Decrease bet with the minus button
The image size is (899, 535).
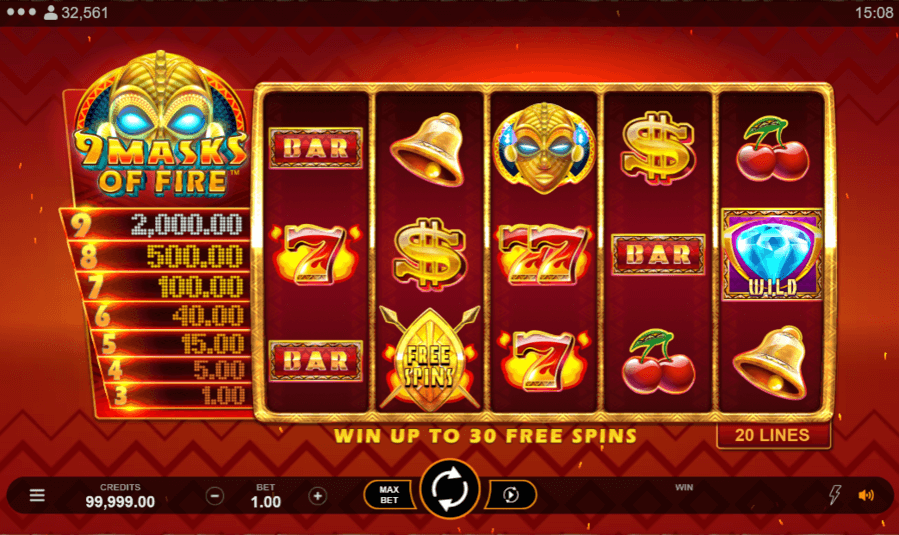(x=215, y=496)
